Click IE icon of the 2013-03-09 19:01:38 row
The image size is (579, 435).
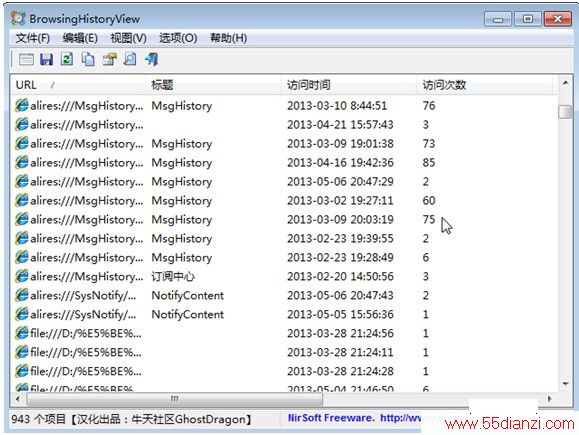coord(21,144)
